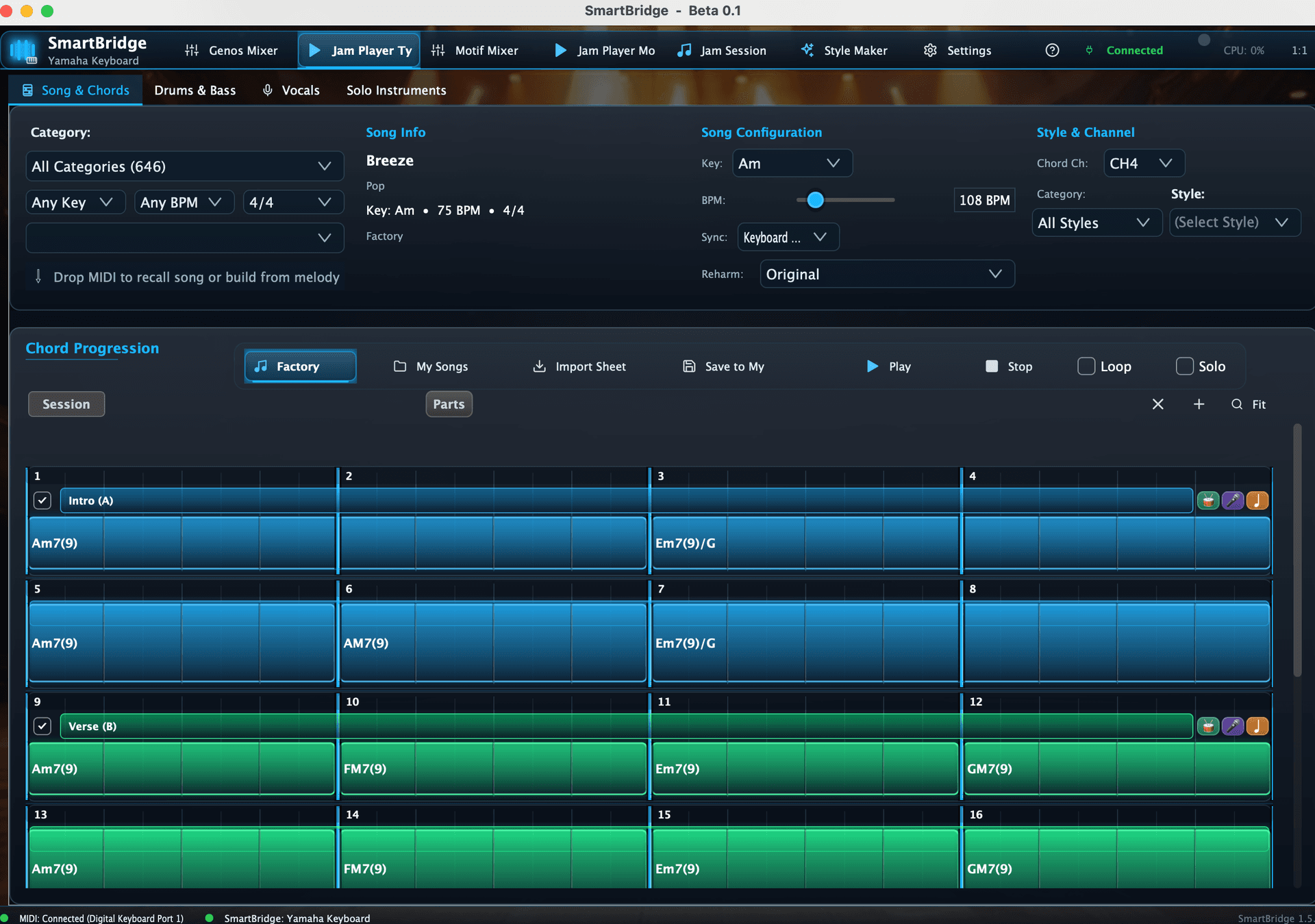
Task: Open the empty song selection dropdown
Action: coord(185,238)
